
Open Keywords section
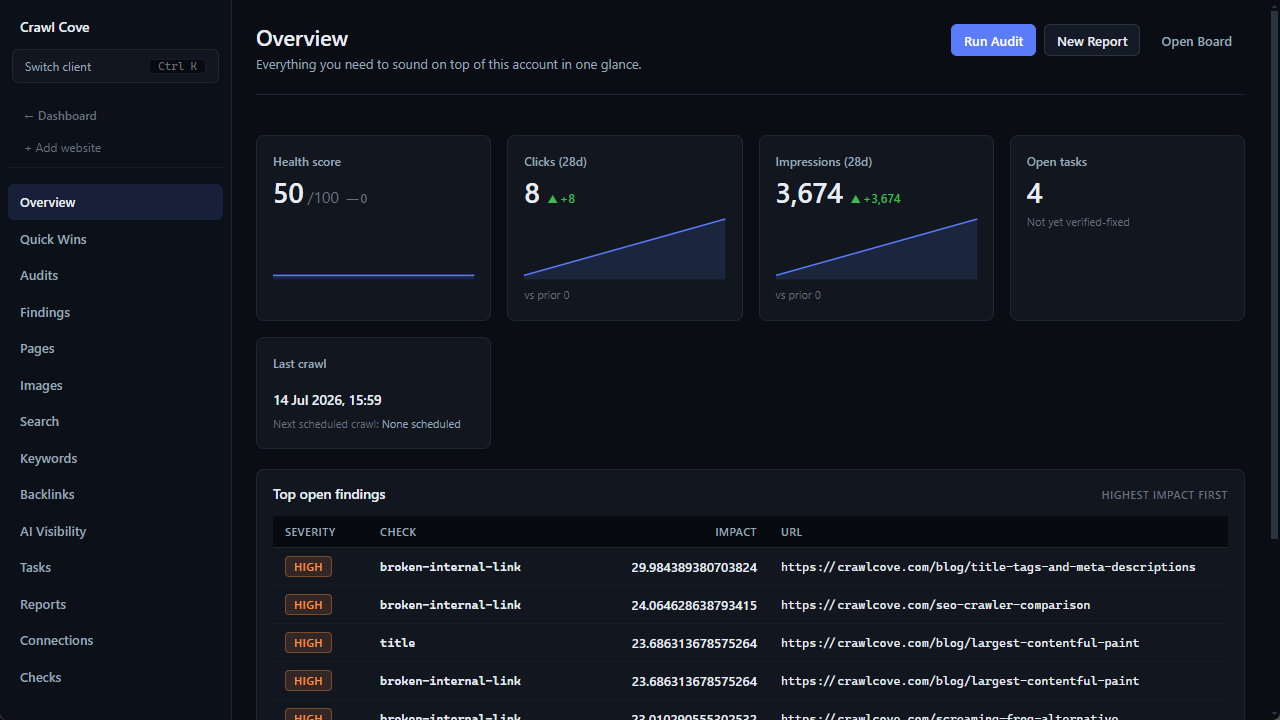coord(115,458)
